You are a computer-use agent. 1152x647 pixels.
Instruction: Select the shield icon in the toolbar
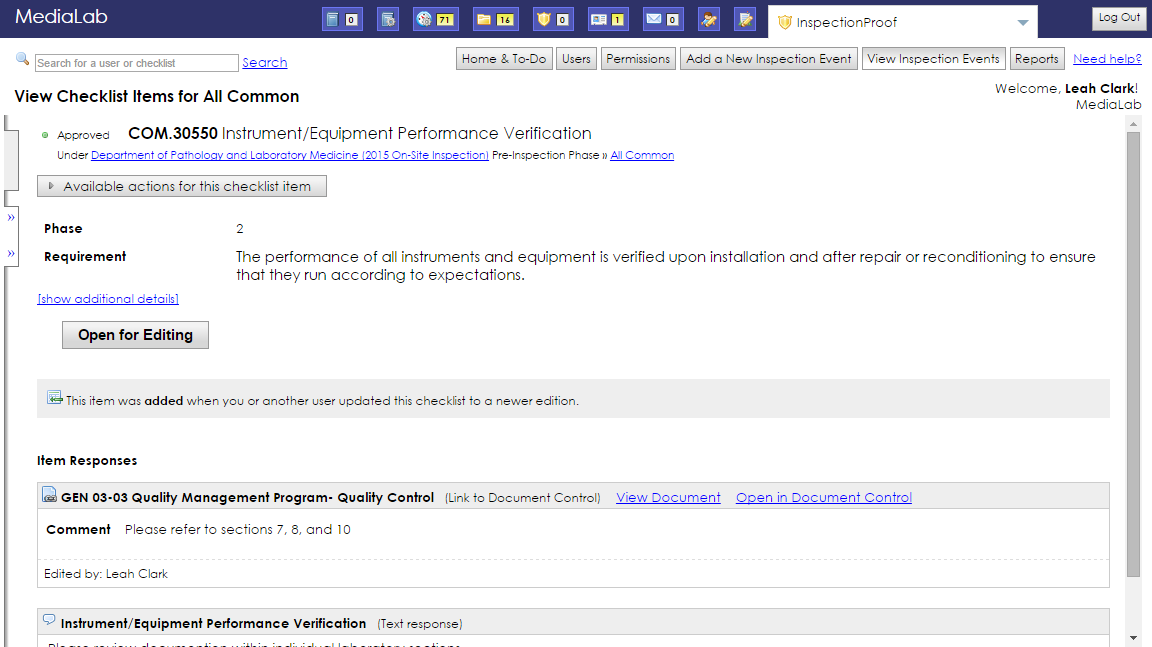(x=552, y=18)
